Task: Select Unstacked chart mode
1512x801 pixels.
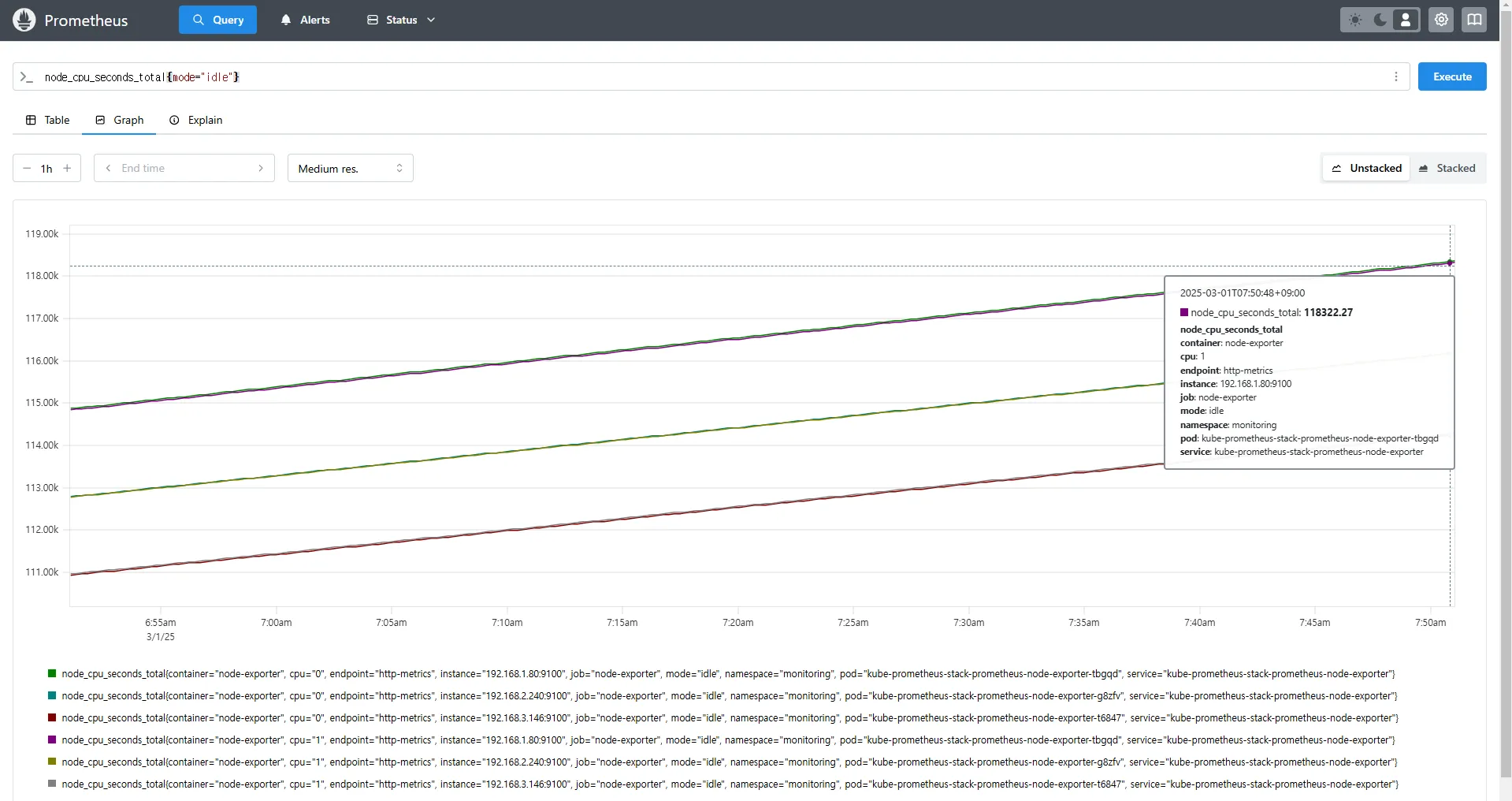Action: 1366,168
